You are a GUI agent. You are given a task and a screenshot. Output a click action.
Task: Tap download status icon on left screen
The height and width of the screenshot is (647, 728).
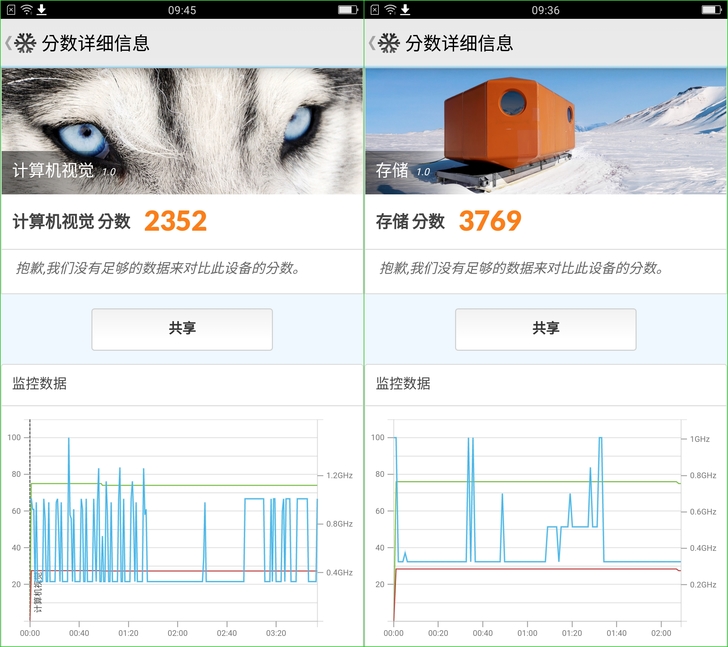click(42, 9)
